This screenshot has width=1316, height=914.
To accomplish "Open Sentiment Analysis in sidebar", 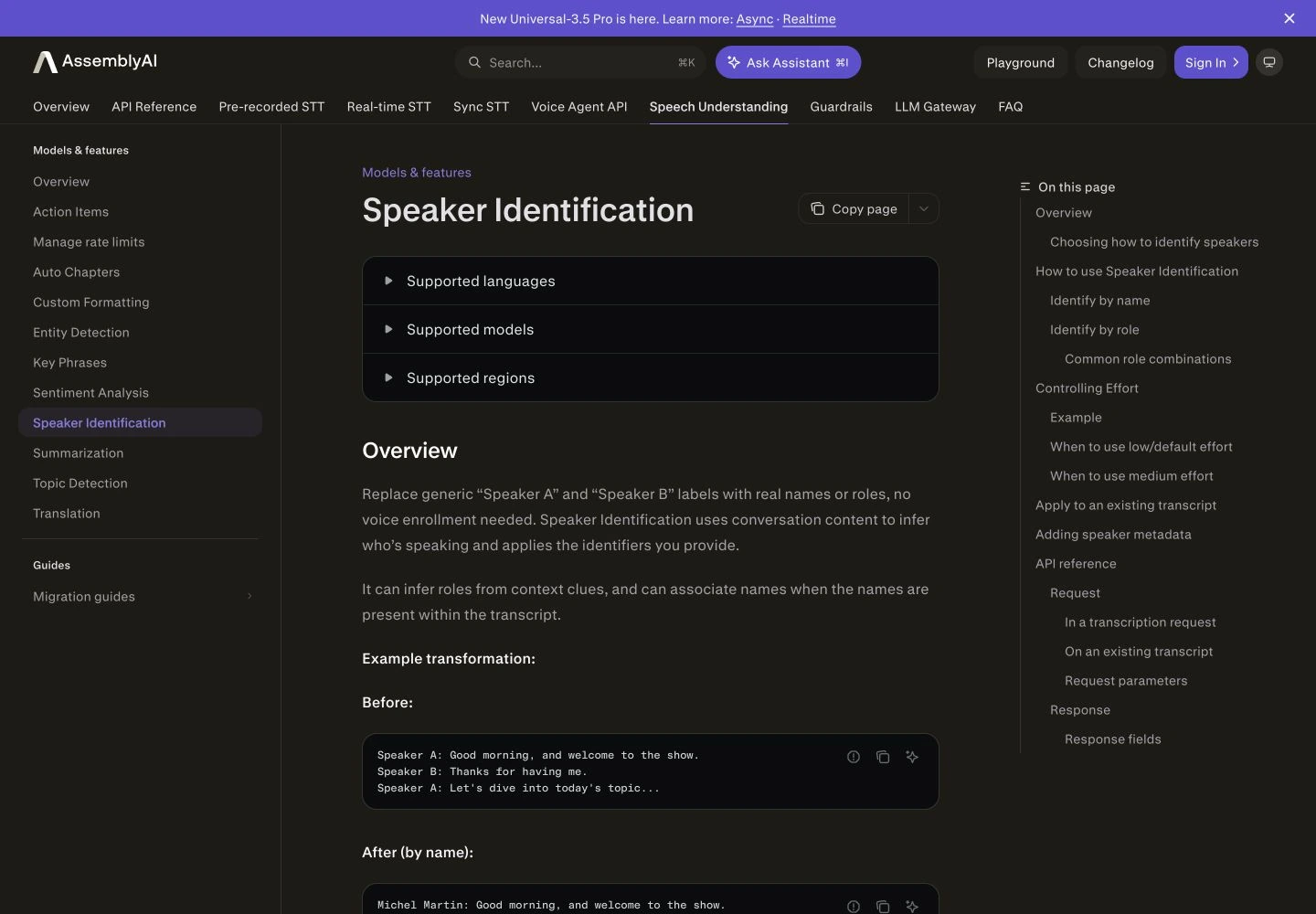I will click(141, 392).
